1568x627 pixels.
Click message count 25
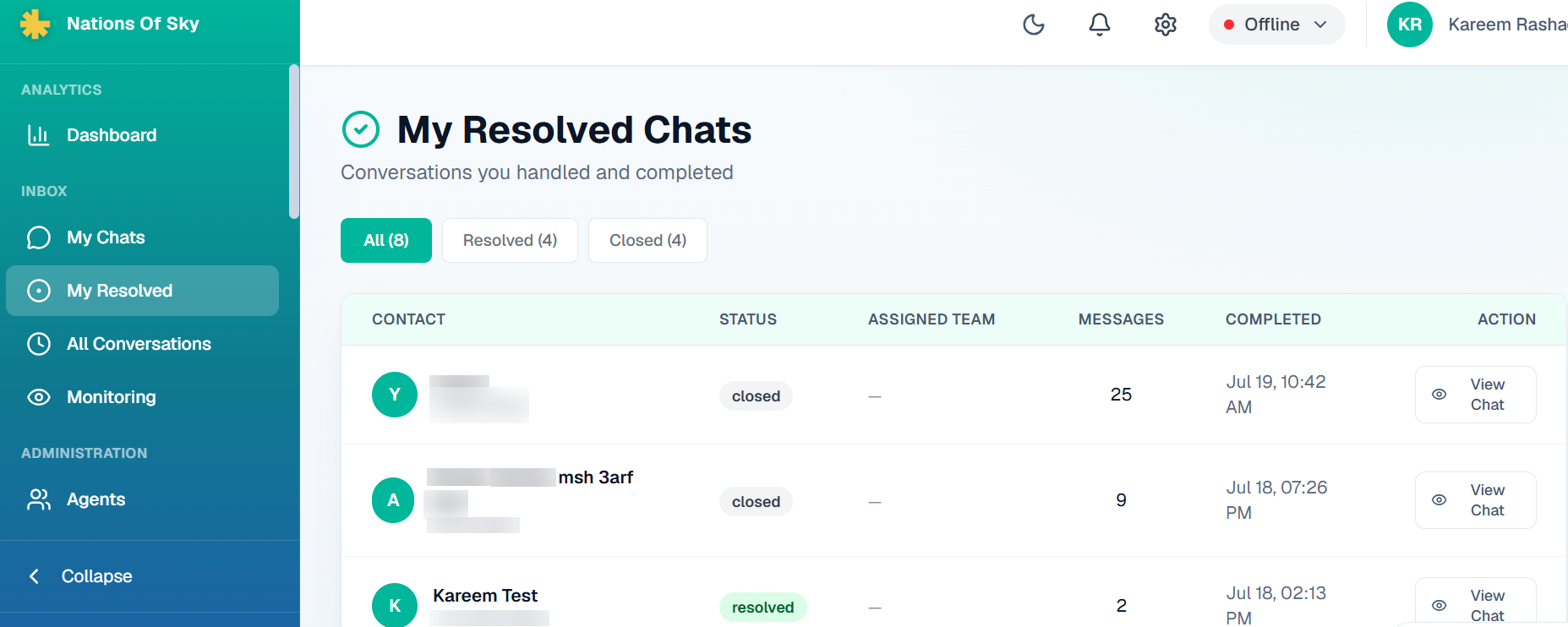1121,395
